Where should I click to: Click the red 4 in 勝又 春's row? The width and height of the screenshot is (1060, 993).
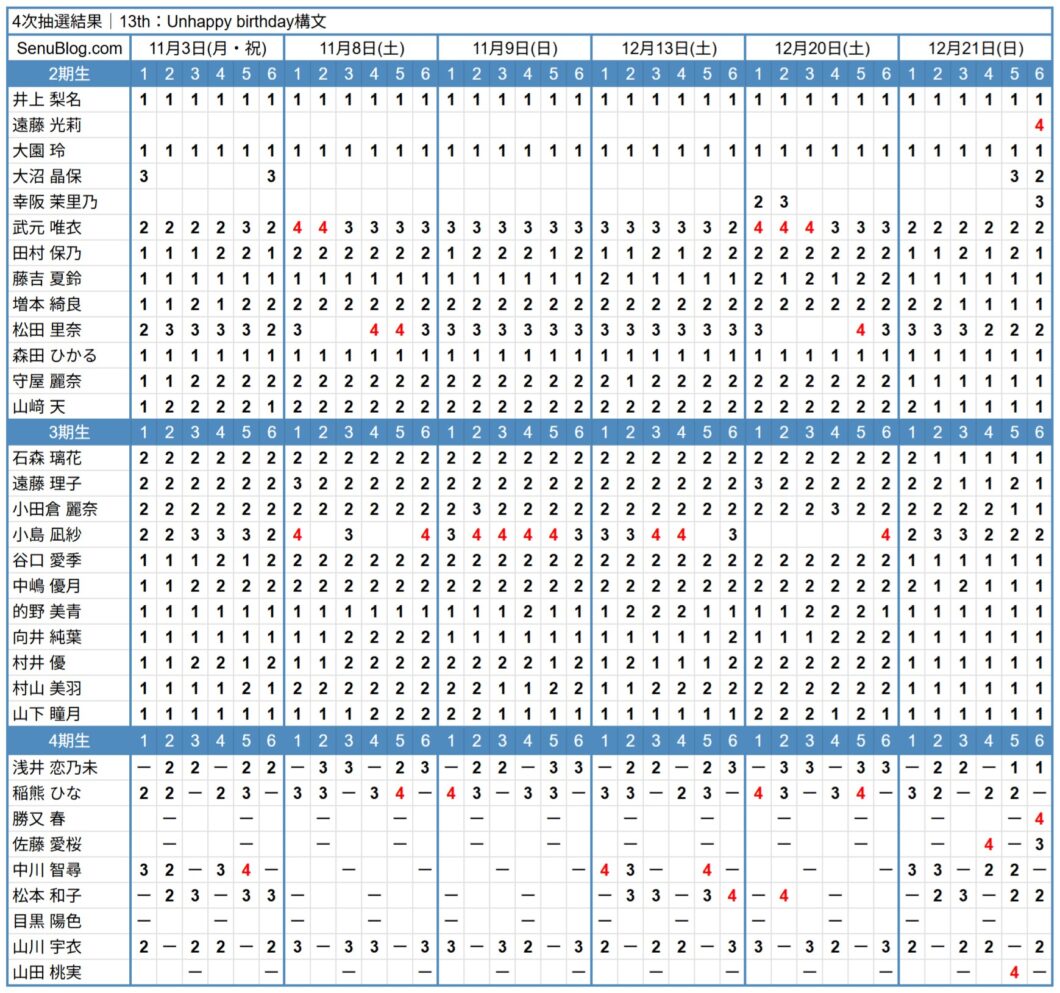tap(1039, 818)
